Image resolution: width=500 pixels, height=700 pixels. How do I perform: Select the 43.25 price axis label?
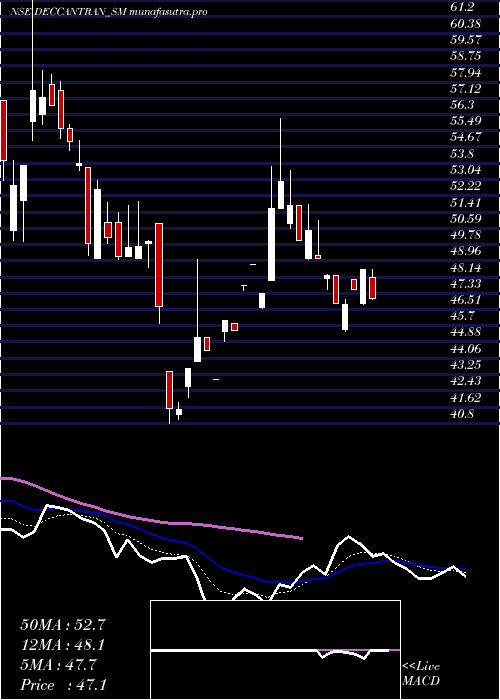466,365
